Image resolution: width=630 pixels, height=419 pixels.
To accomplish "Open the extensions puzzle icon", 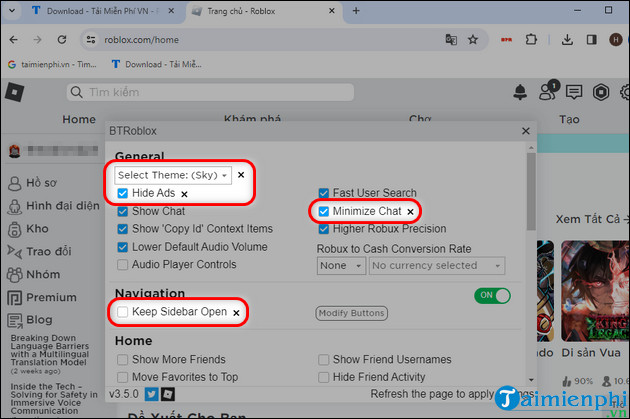I will (x=531, y=39).
